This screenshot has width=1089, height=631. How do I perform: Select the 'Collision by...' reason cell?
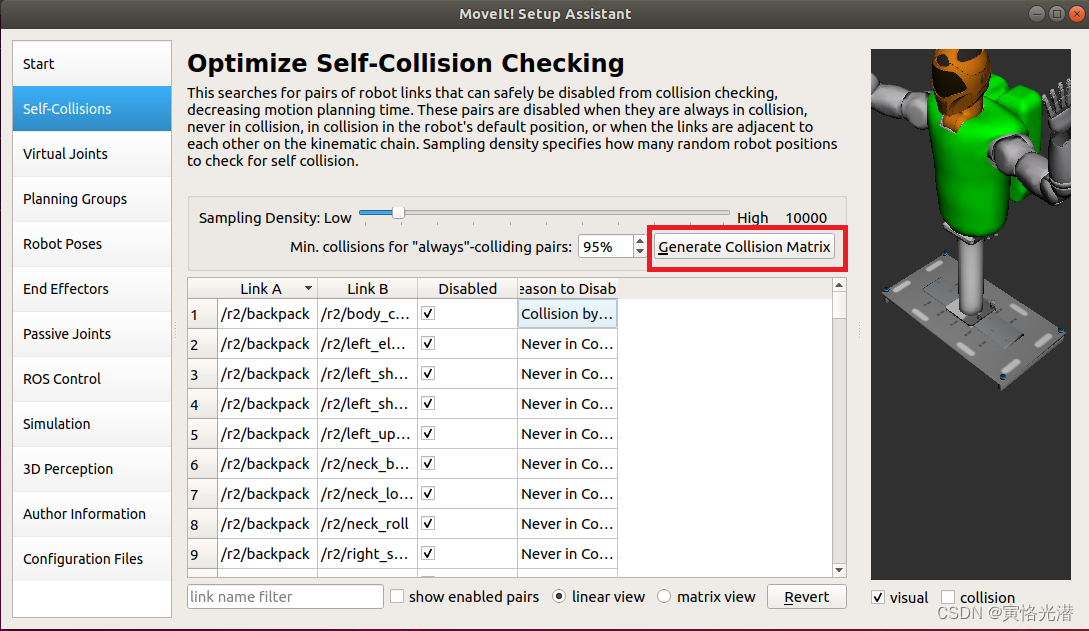(x=567, y=314)
